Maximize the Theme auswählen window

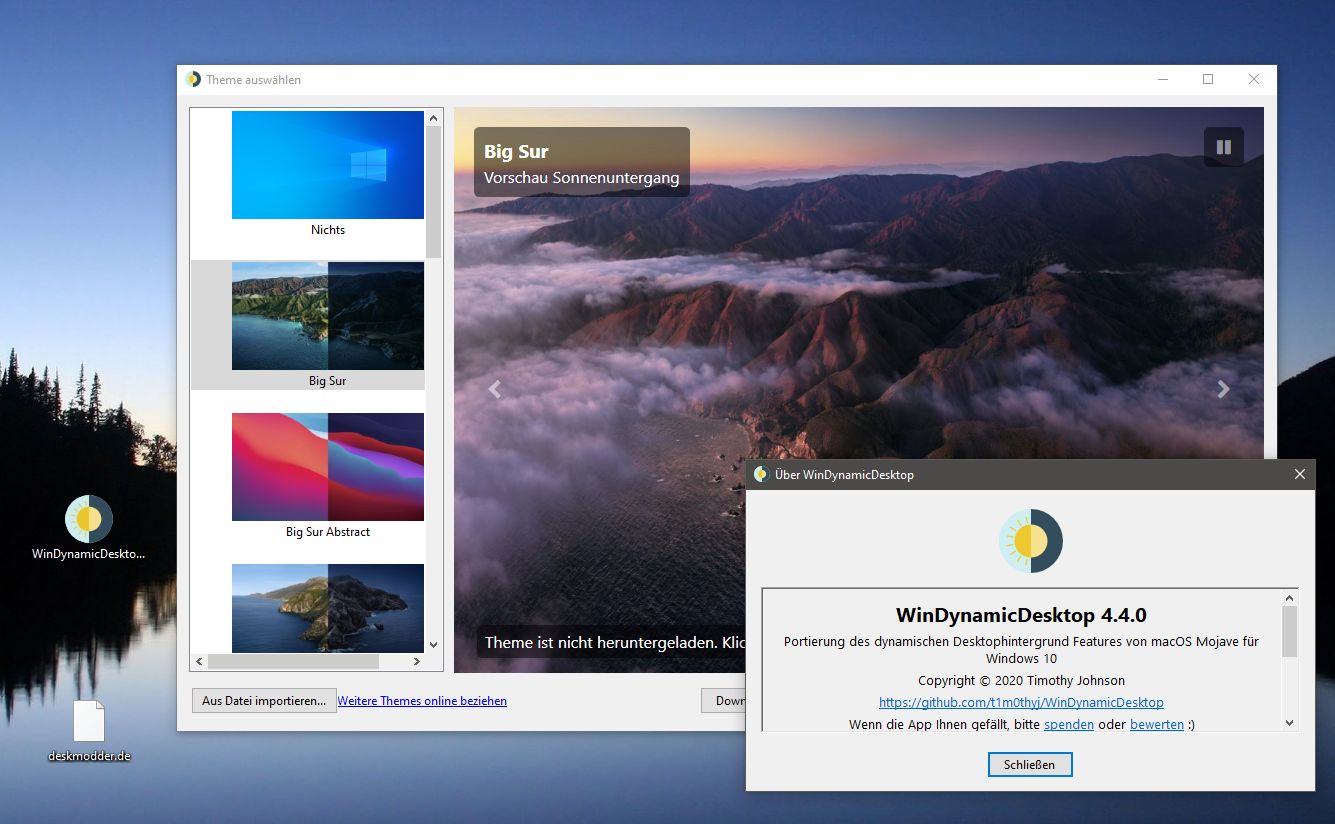(x=1208, y=79)
